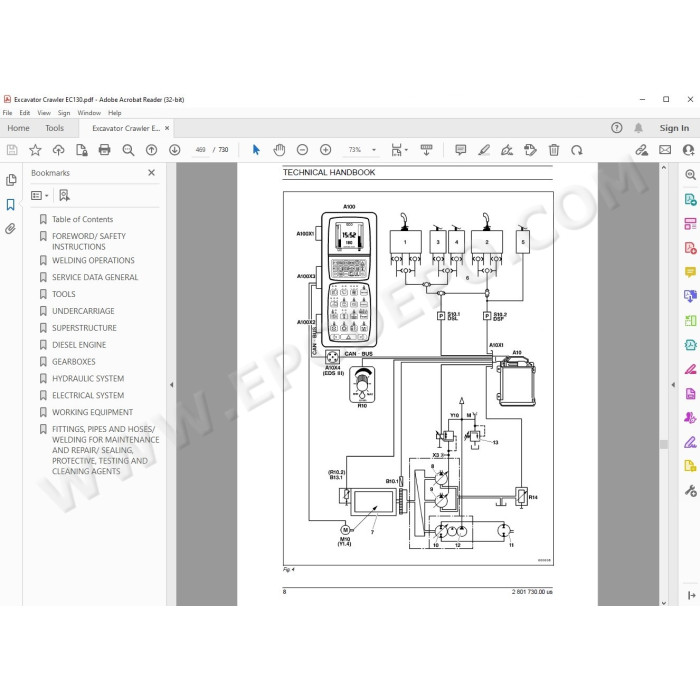Upload the file to cloud storage
The width and height of the screenshot is (700, 700).
[x=58, y=150]
